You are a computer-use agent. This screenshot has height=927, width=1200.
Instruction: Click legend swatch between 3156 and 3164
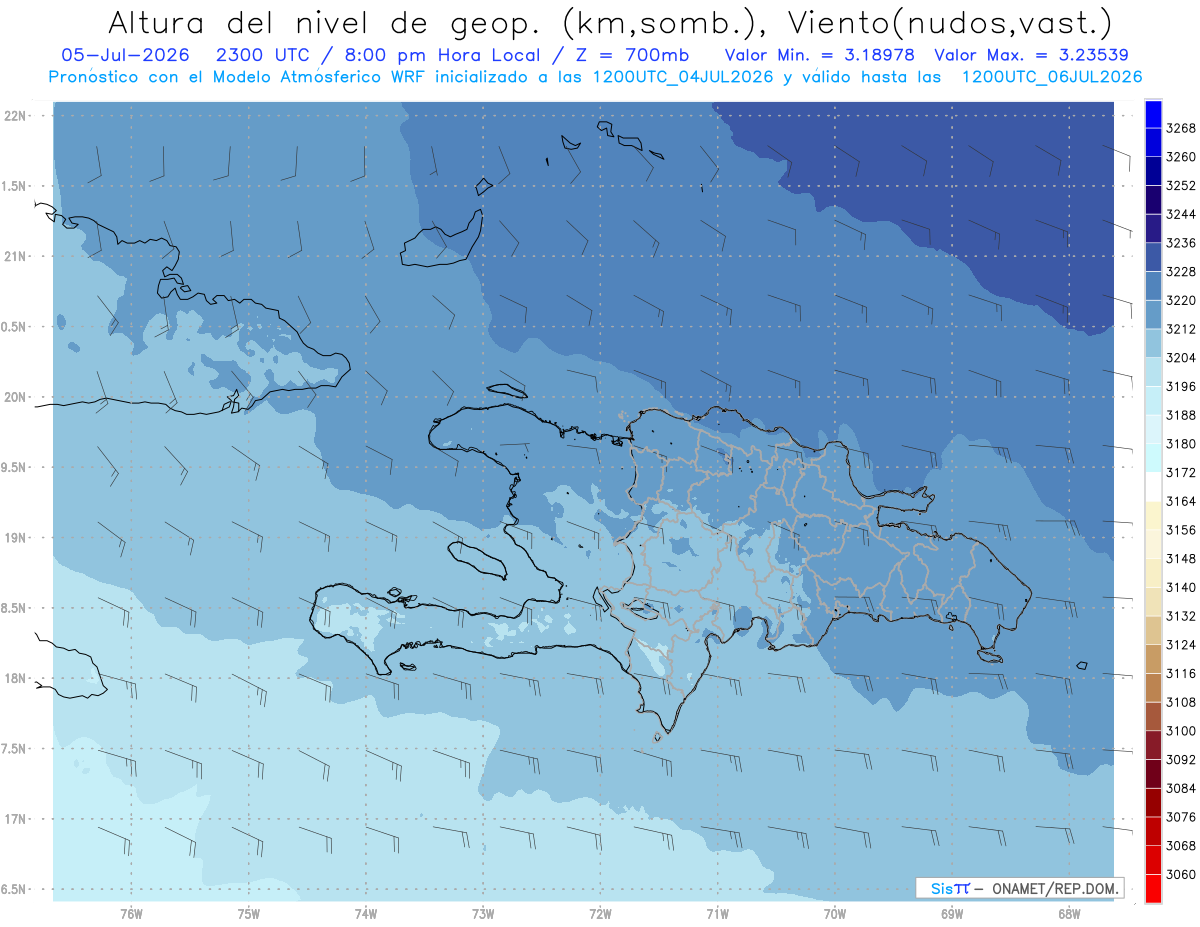click(x=1153, y=515)
